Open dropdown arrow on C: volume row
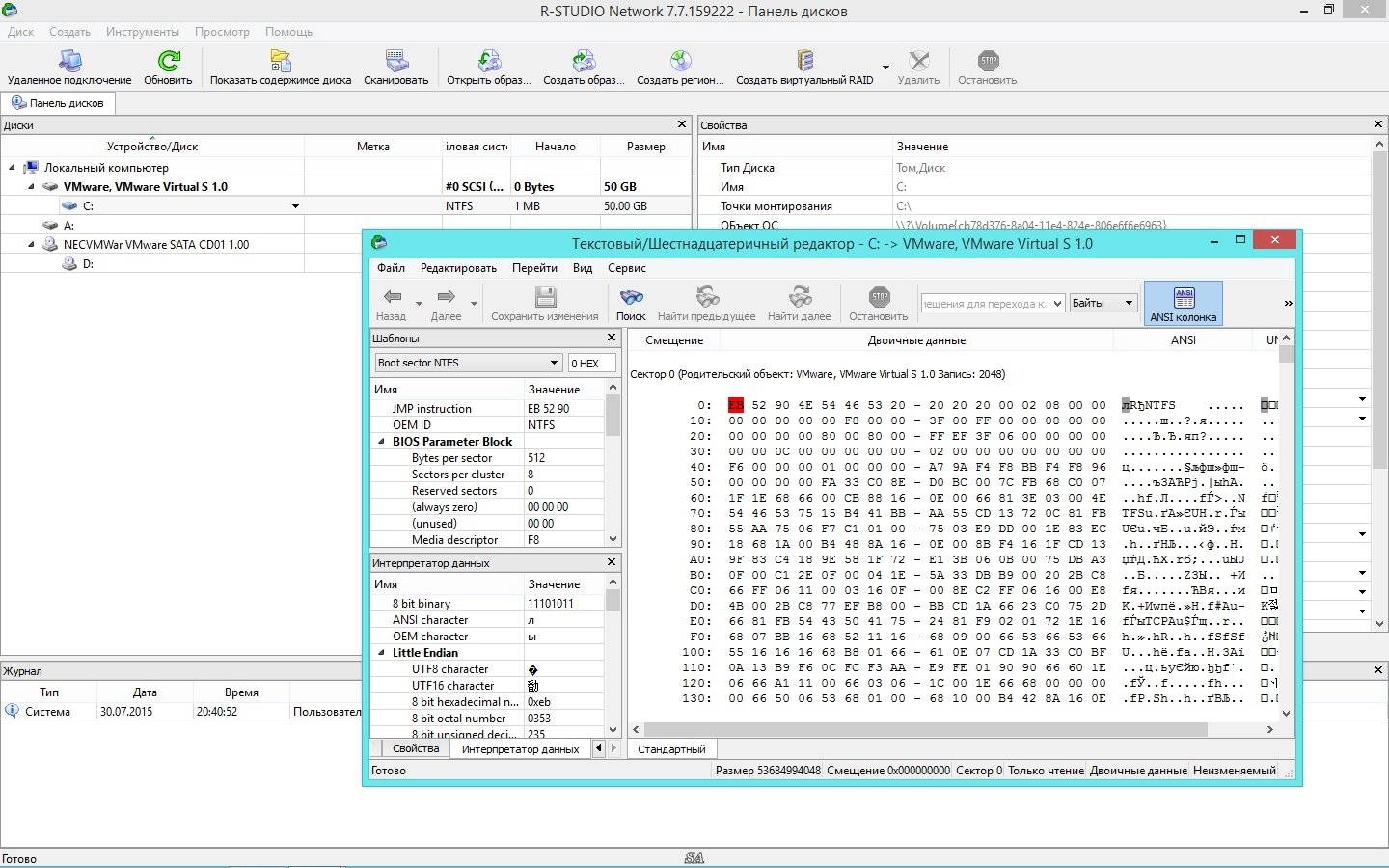Image resolution: width=1389 pixels, height=868 pixels. pyautogui.click(x=295, y=206)
